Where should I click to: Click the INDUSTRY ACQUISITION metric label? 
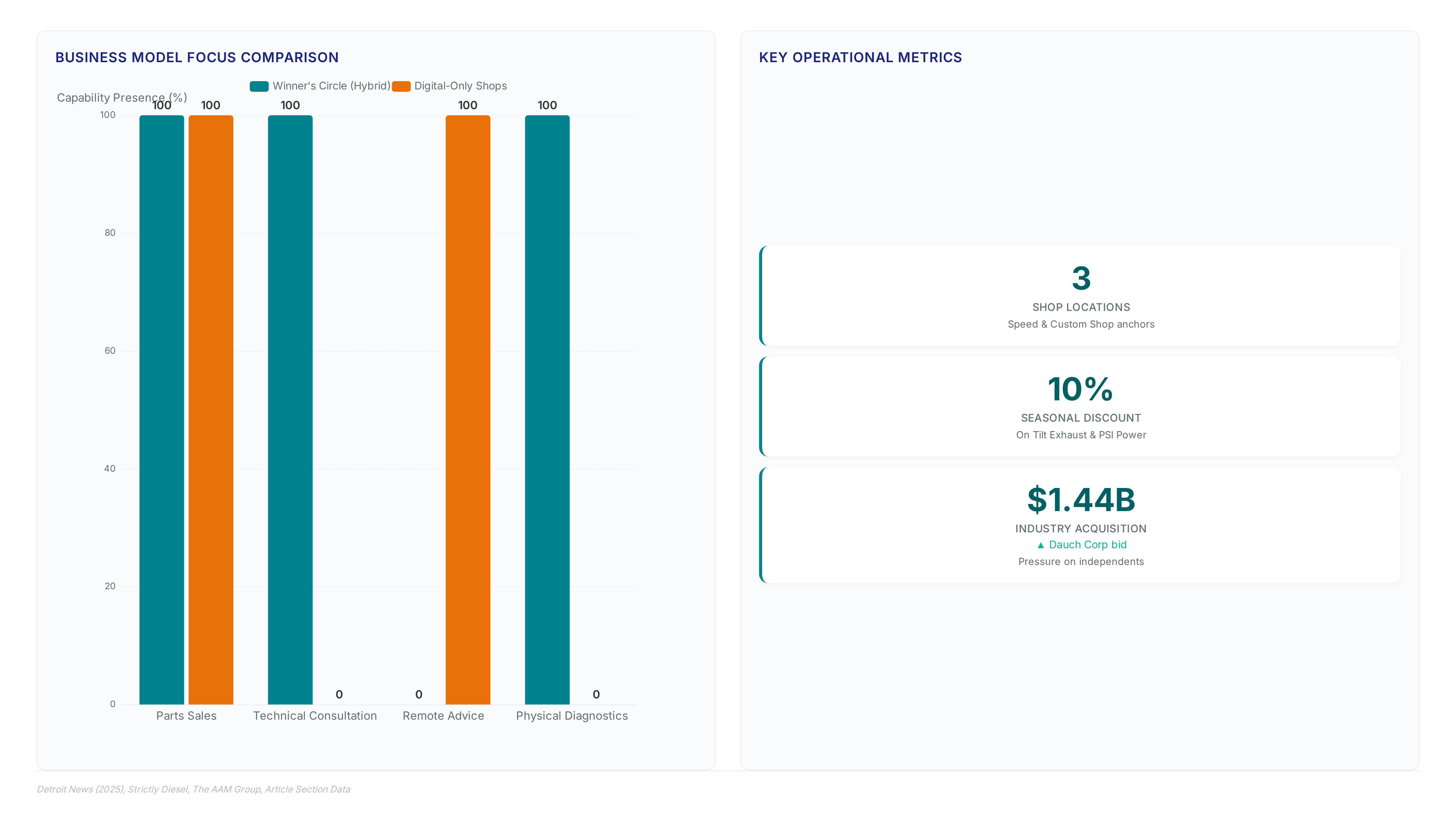pyautogui.click(x=1081, y=529)
